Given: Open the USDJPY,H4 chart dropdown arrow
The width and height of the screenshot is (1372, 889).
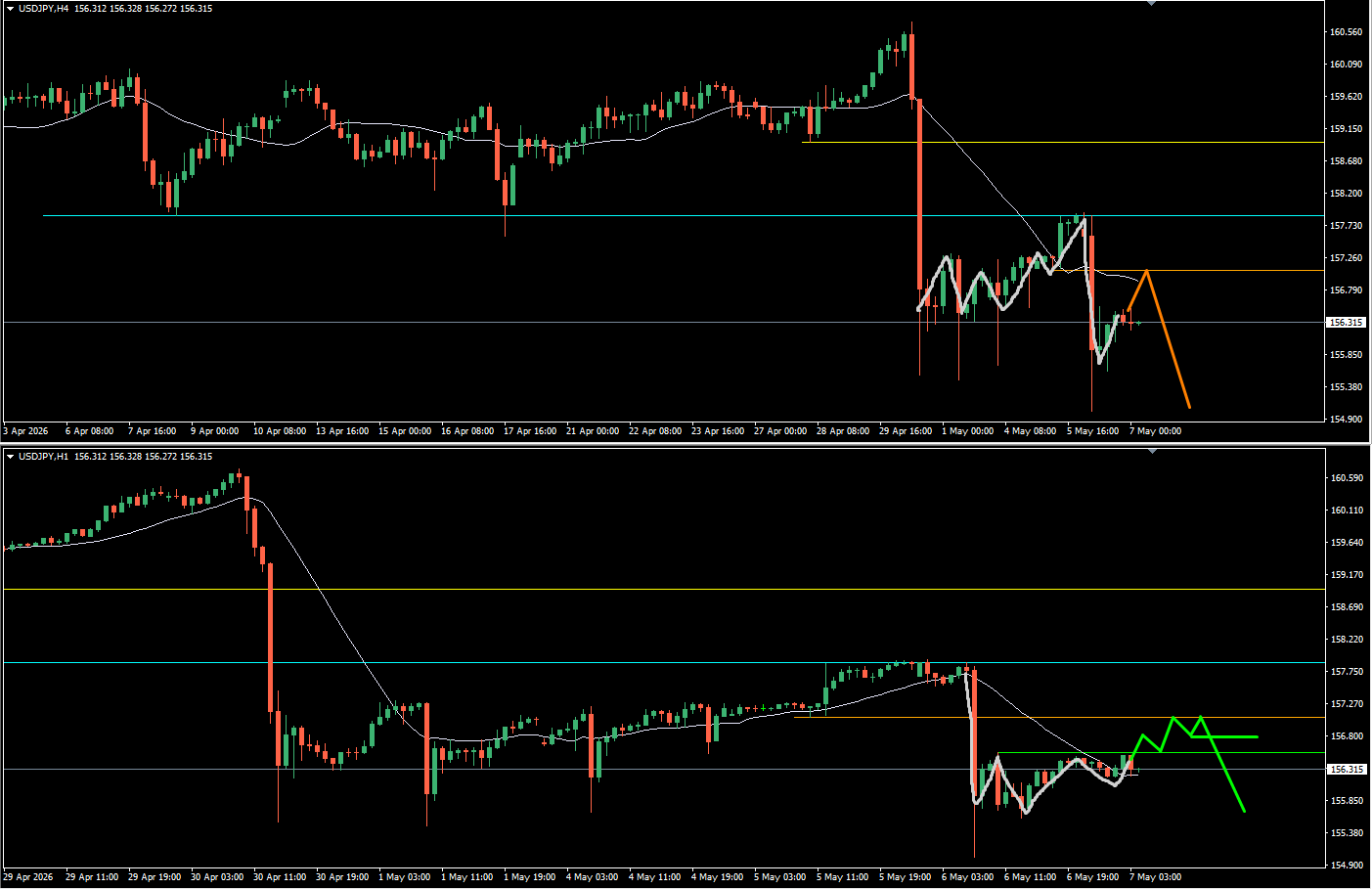Looking at the screenshot, I should click(x=11, y=9).
